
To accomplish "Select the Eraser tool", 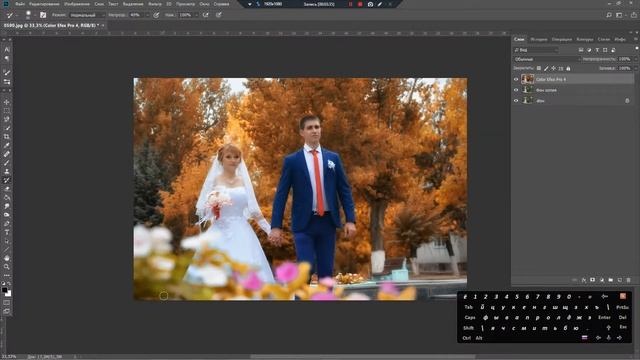I will pos(7,189).
